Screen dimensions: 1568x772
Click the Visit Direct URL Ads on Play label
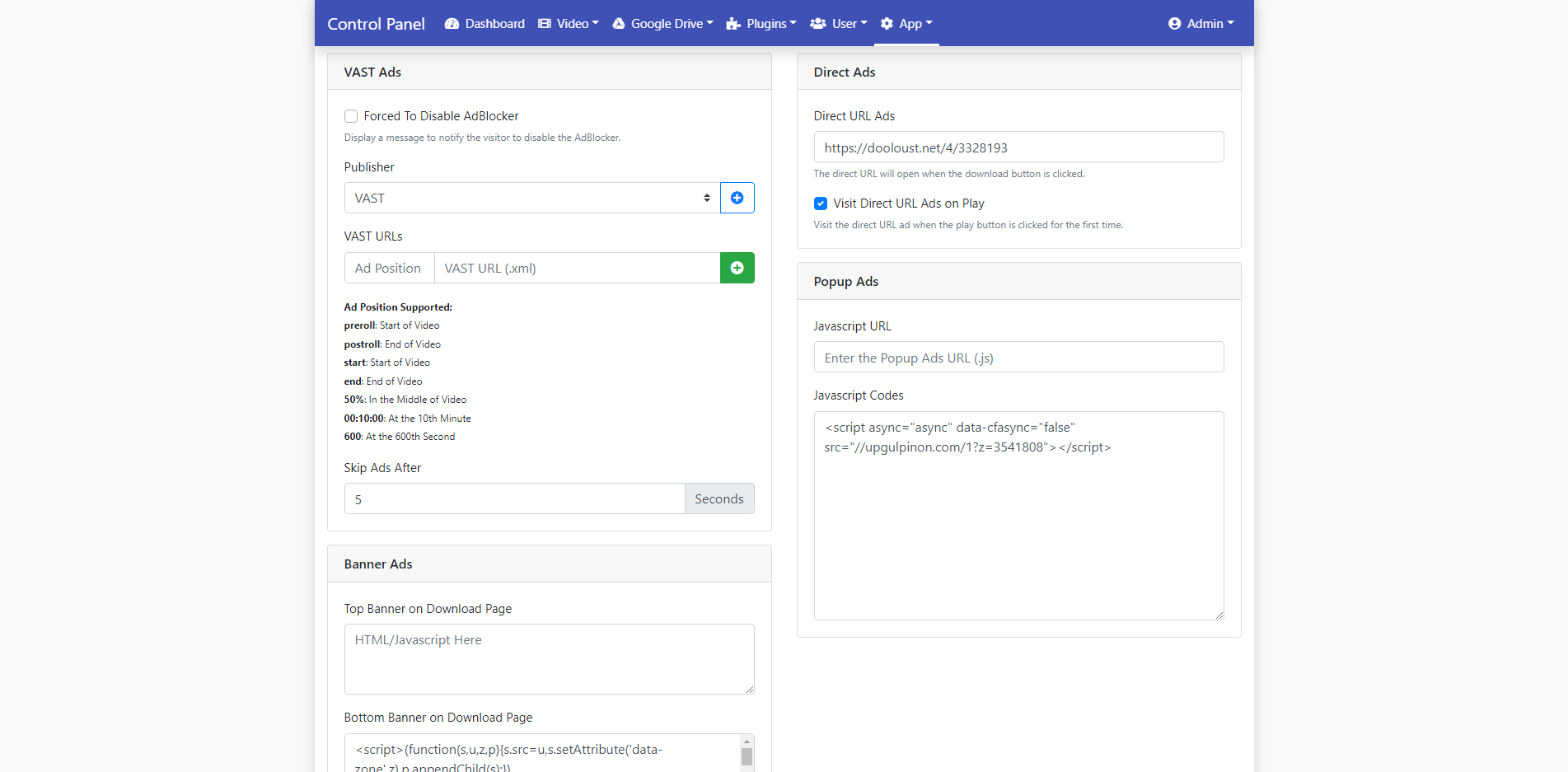click(x=909, y=204)
